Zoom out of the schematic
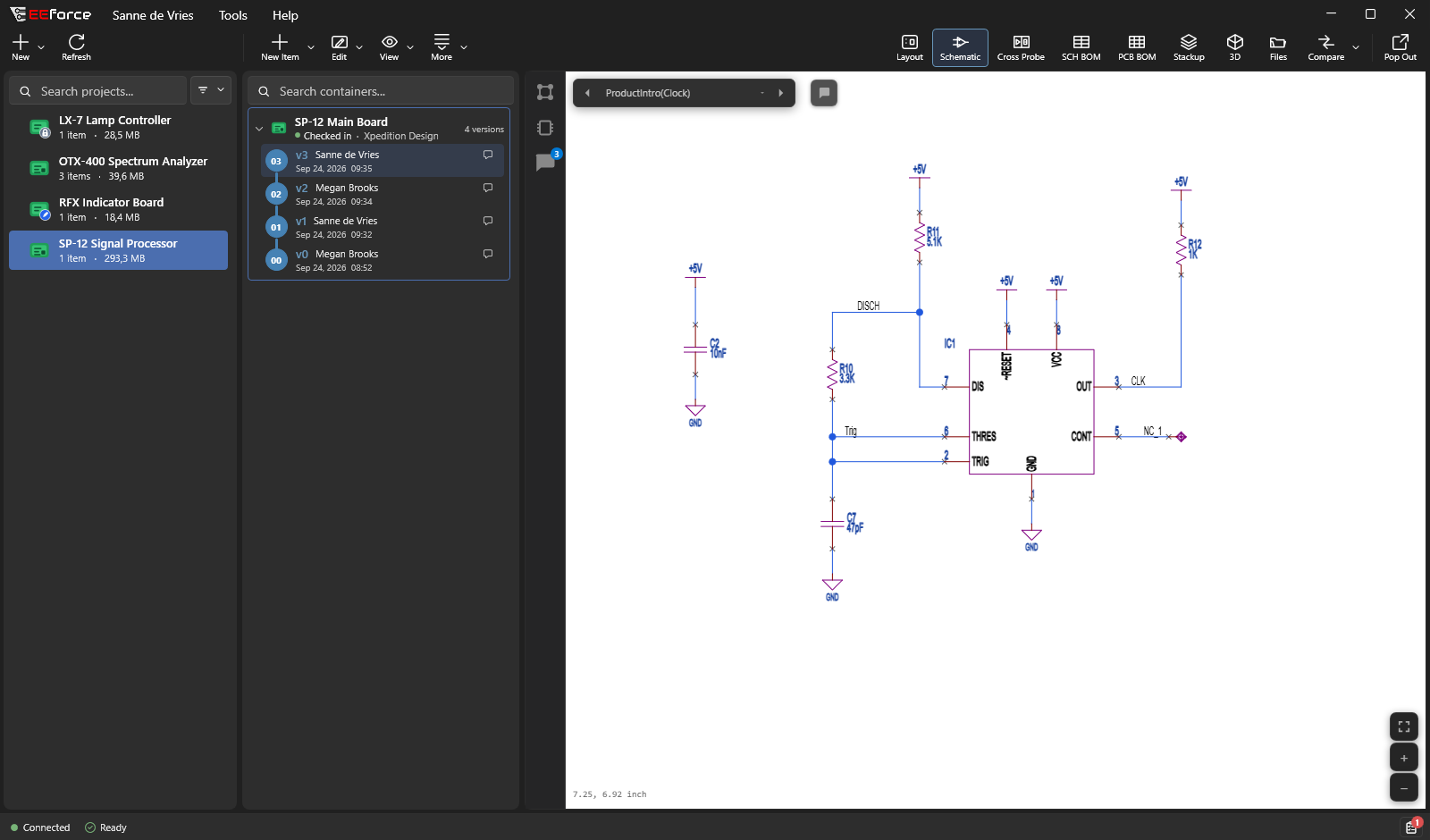Image resolution: width=1430 pixels, height=840 pixels. point(1404,788)
